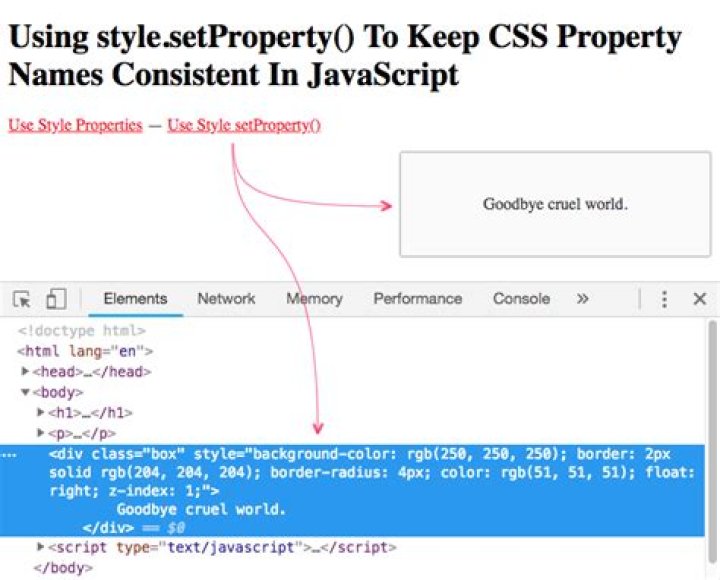Follow the Use Style Properties link
Screen dimensions: 720x580
[x=75, y=125]
